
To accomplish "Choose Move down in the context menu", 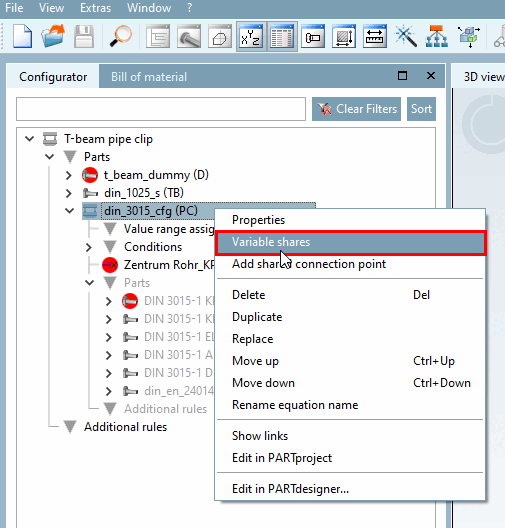I will point(350,383).
